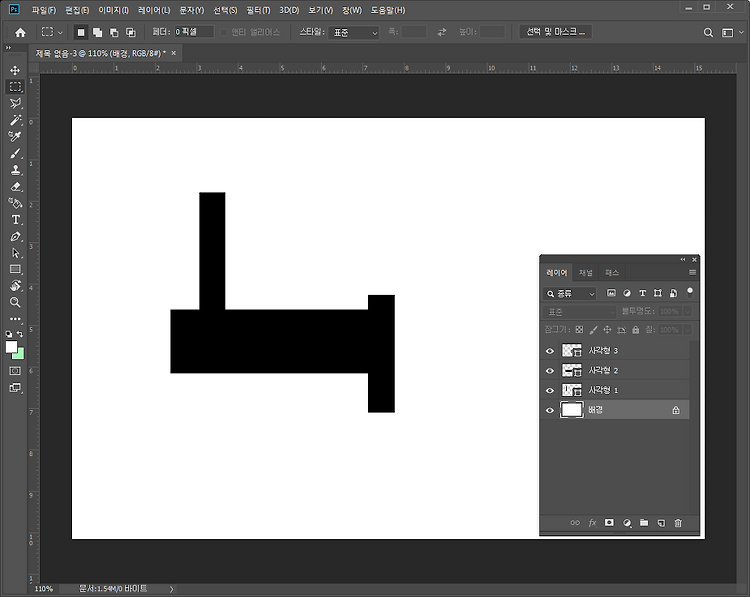Hide the 사각형 3 layer
Viewport: 750px width, 597px height.
pos(550,351)
